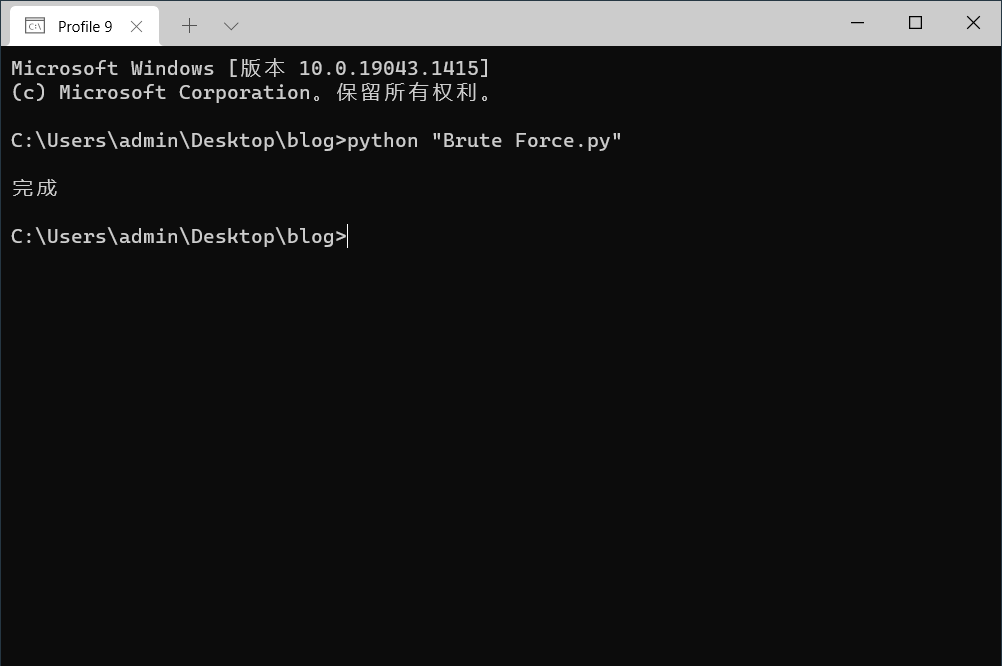Click the last prompt path before the cursor
The image size is (1002, 666).
[173, 236]
